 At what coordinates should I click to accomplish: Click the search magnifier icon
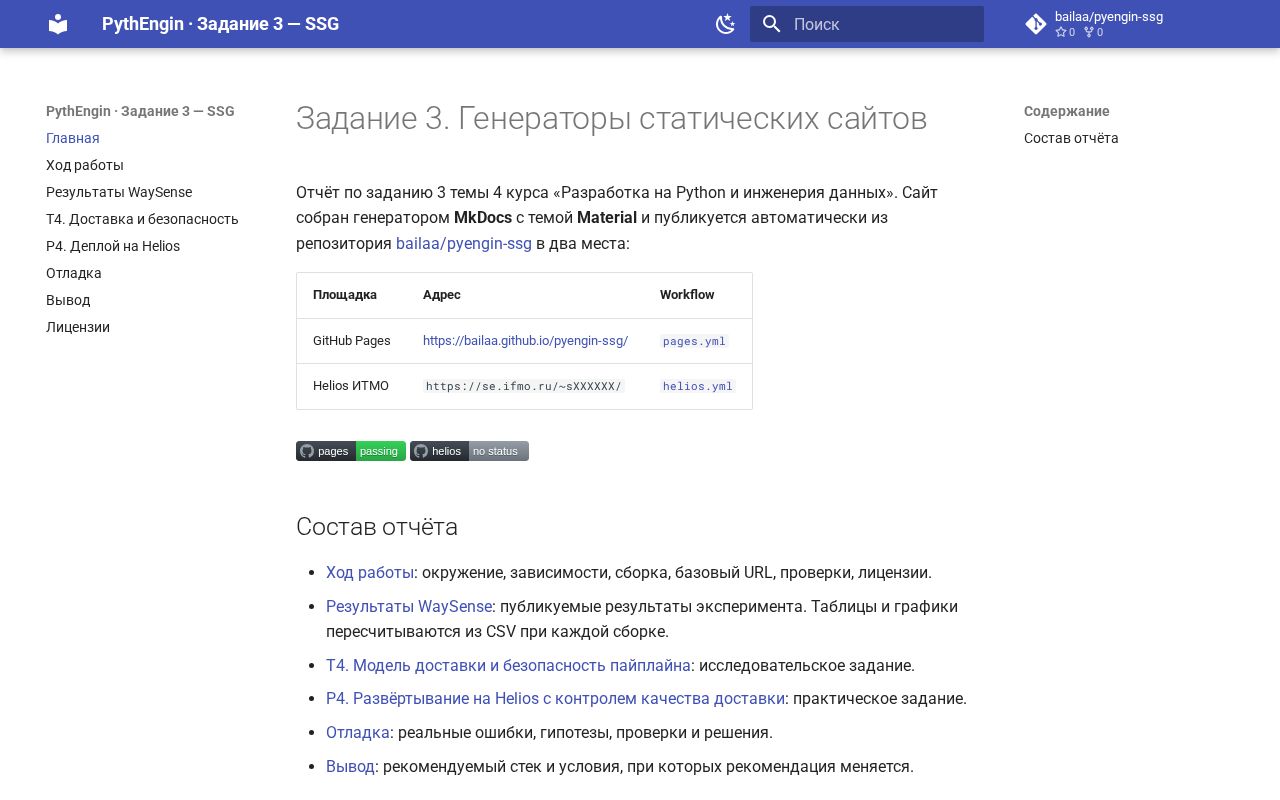click(771, 24)
